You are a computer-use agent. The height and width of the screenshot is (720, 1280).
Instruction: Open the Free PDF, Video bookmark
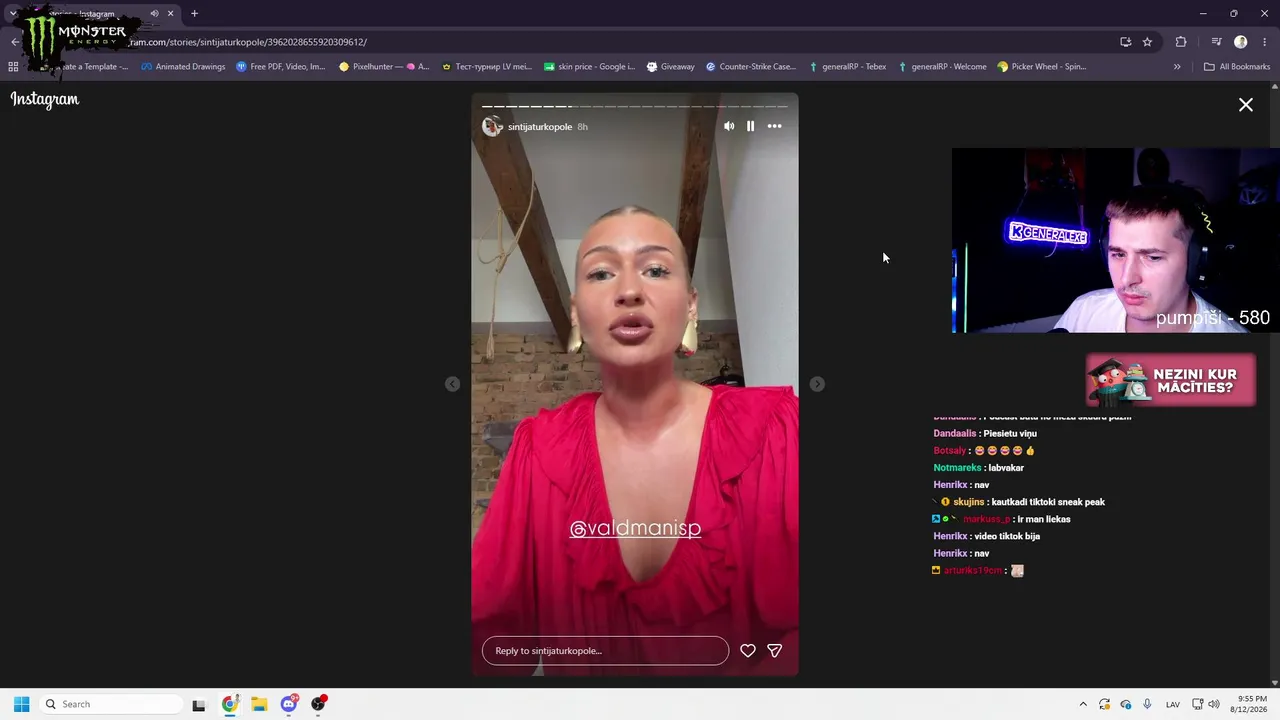coord(281,67)
